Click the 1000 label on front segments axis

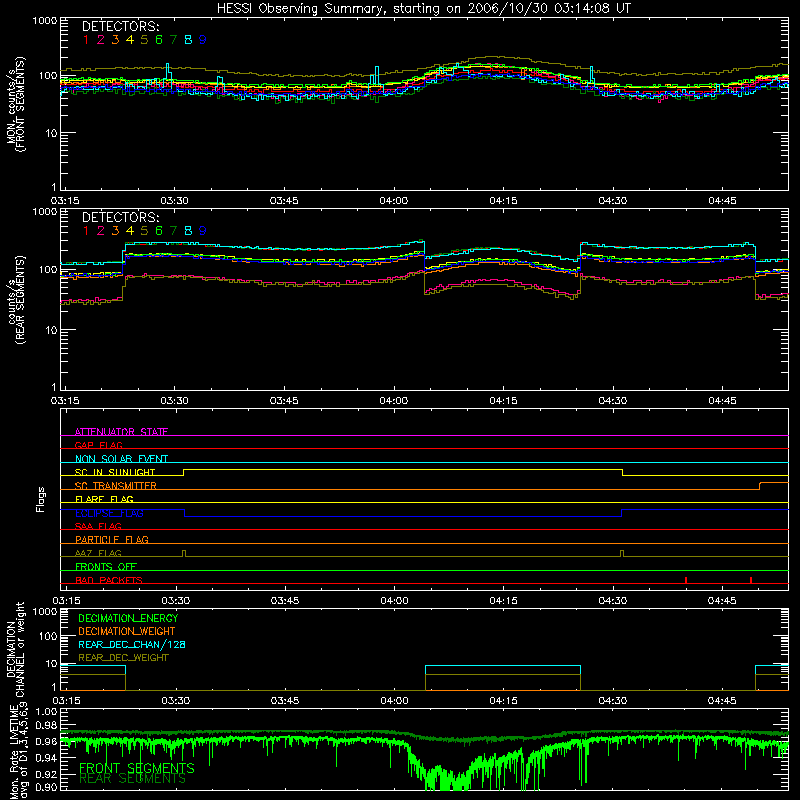click(45, 21)
